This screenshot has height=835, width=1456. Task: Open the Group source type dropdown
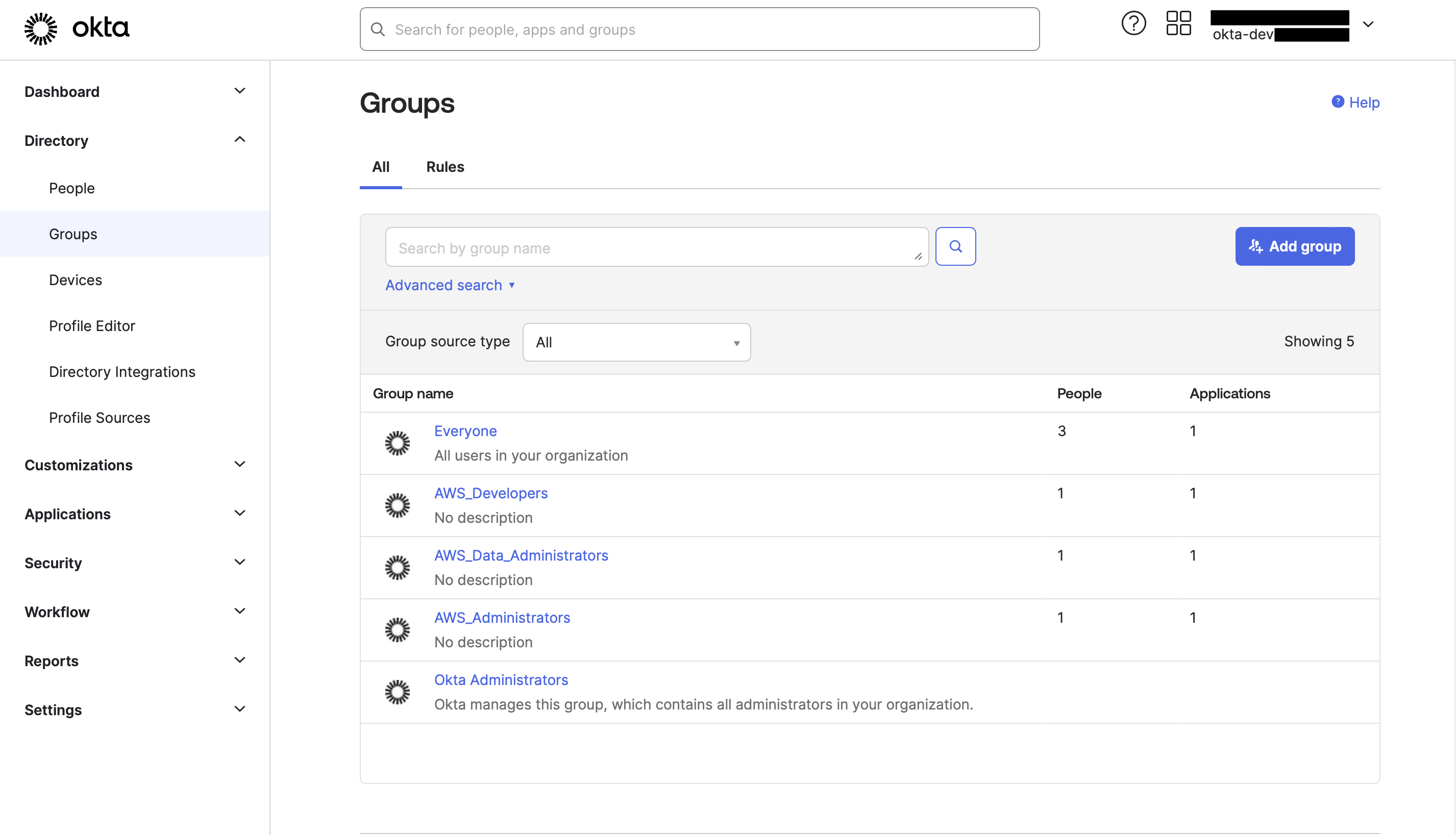point(637,342)
